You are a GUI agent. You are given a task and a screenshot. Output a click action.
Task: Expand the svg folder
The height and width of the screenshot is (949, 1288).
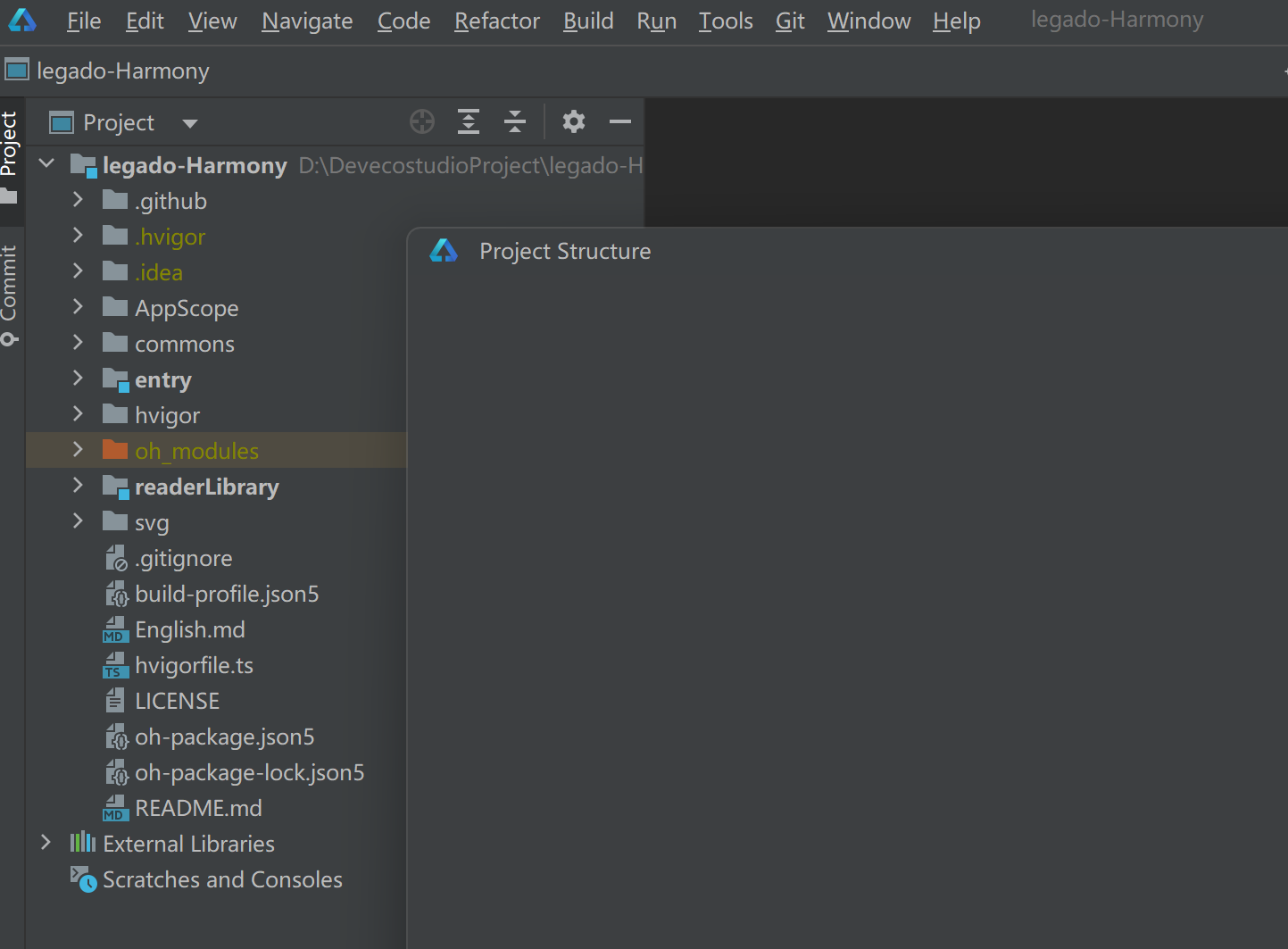coord(78,521)
